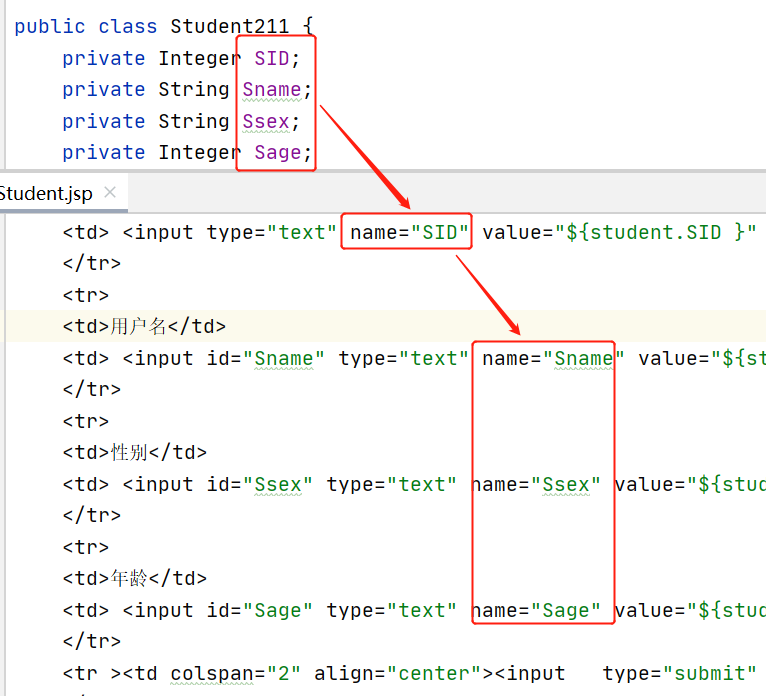Click the name="Sname" attribute
This screenshot has height=696, width=766.
553,359
